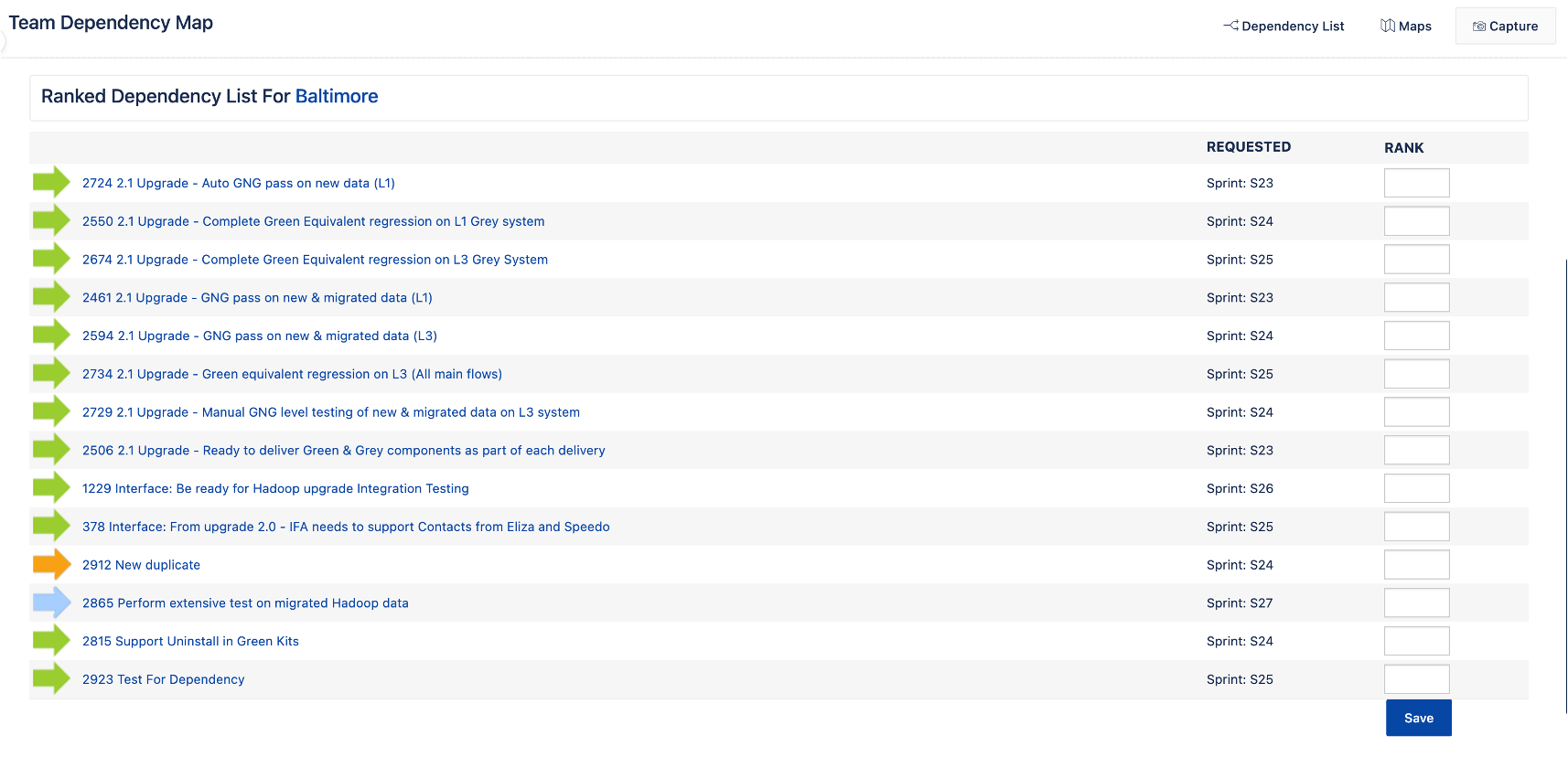Open 2674 Green Equivalent regression L3 link
Image resolution: width=1568 pixels, height=757 pixels.
pos(316,260)
